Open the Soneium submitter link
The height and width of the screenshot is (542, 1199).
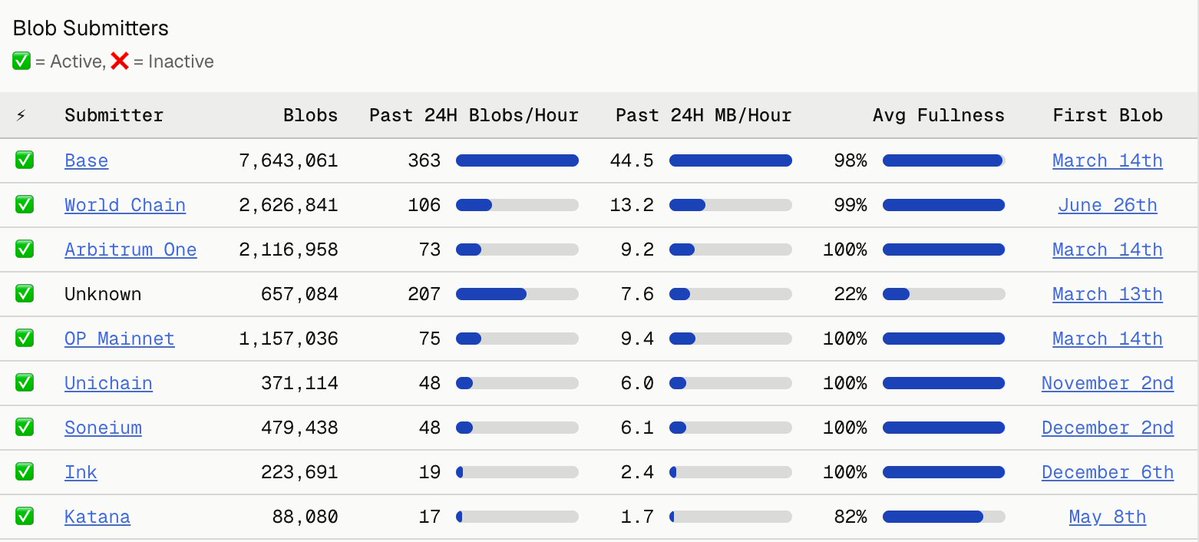[x=103, y=427]
